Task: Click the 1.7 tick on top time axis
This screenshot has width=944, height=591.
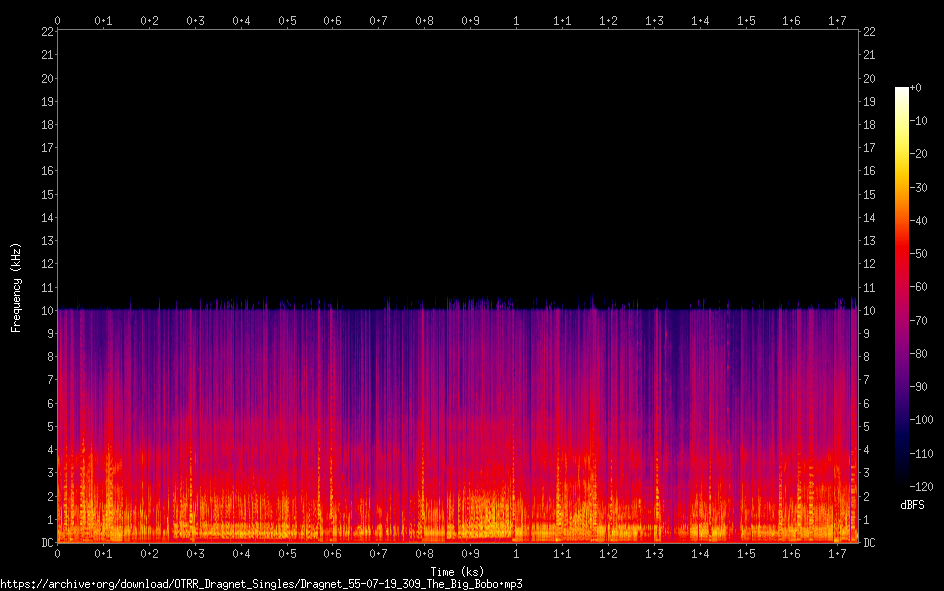Action: click(837, 20)
